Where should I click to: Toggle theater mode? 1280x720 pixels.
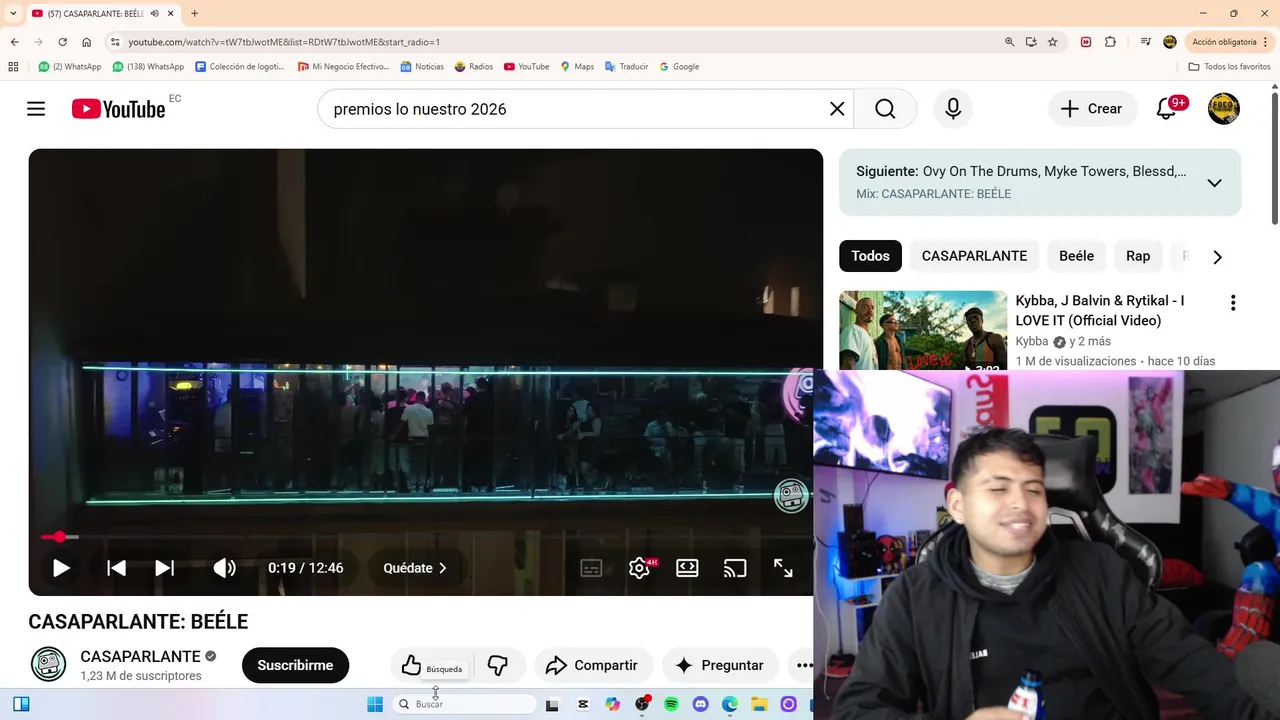(x=687, y=568)
